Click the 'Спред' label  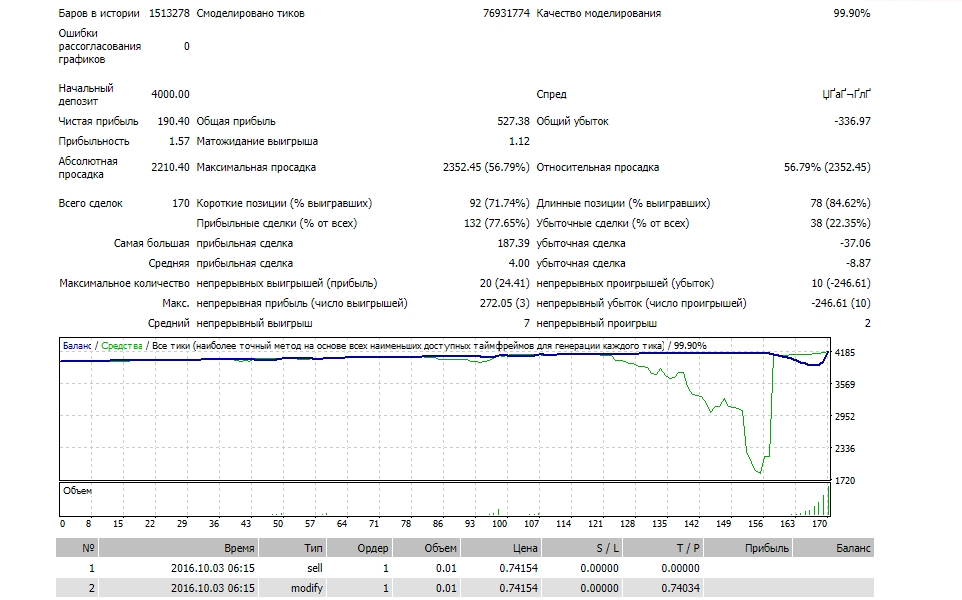point(552,94)
